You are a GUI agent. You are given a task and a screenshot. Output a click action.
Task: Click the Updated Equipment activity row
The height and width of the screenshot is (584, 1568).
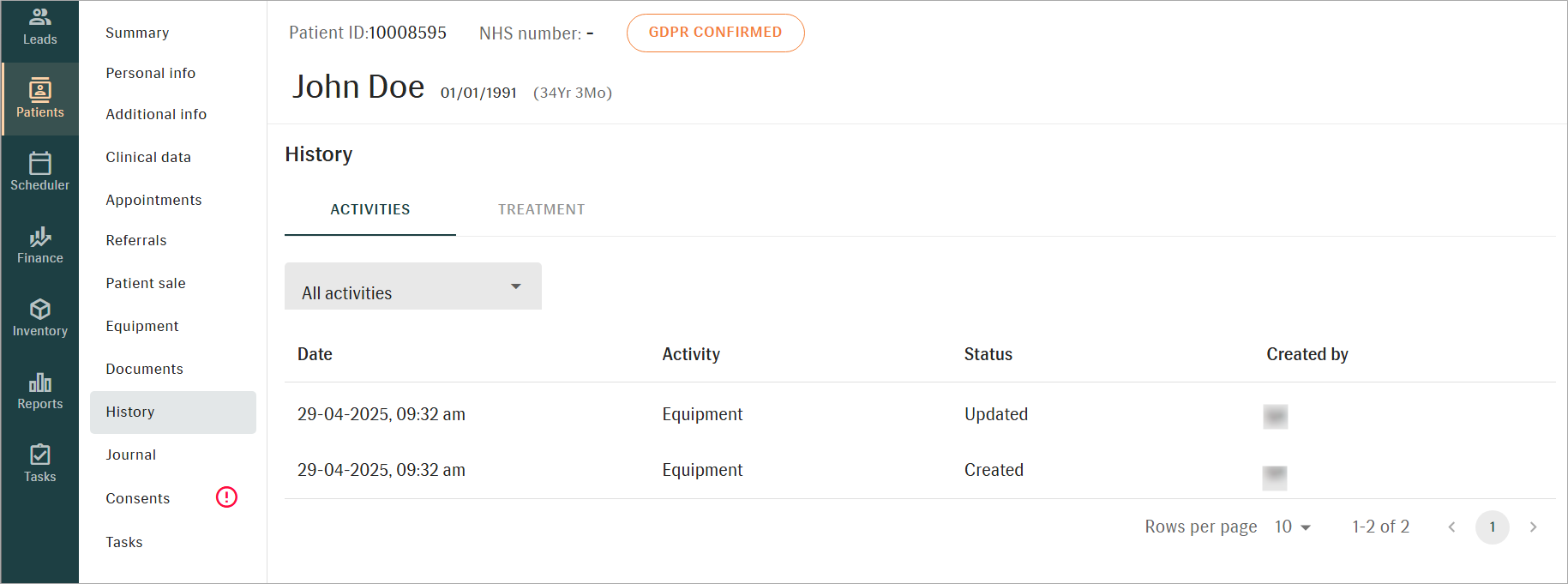[702, 414]
